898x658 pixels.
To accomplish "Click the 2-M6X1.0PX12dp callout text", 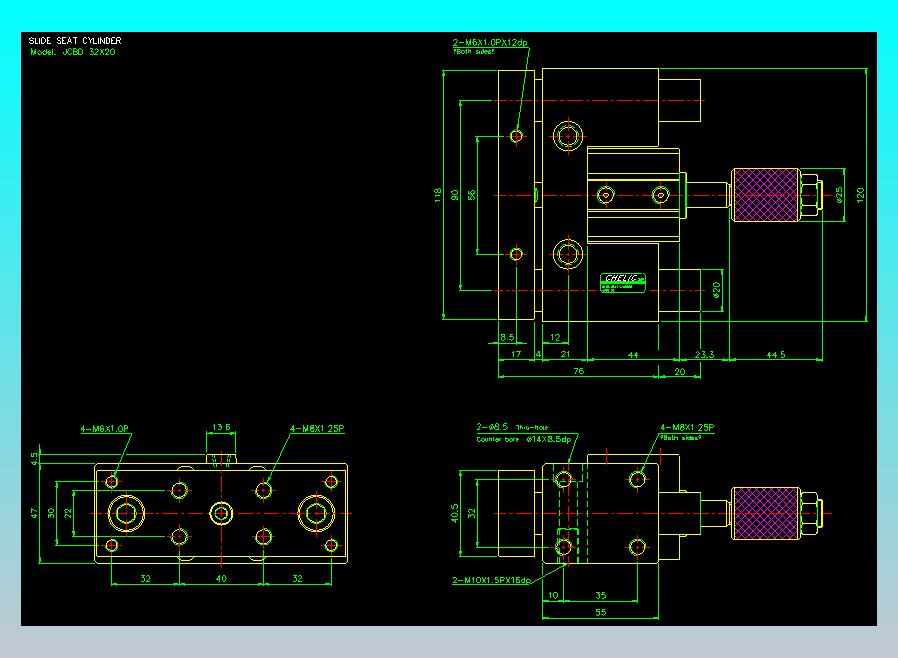I will tap(490, 42).
